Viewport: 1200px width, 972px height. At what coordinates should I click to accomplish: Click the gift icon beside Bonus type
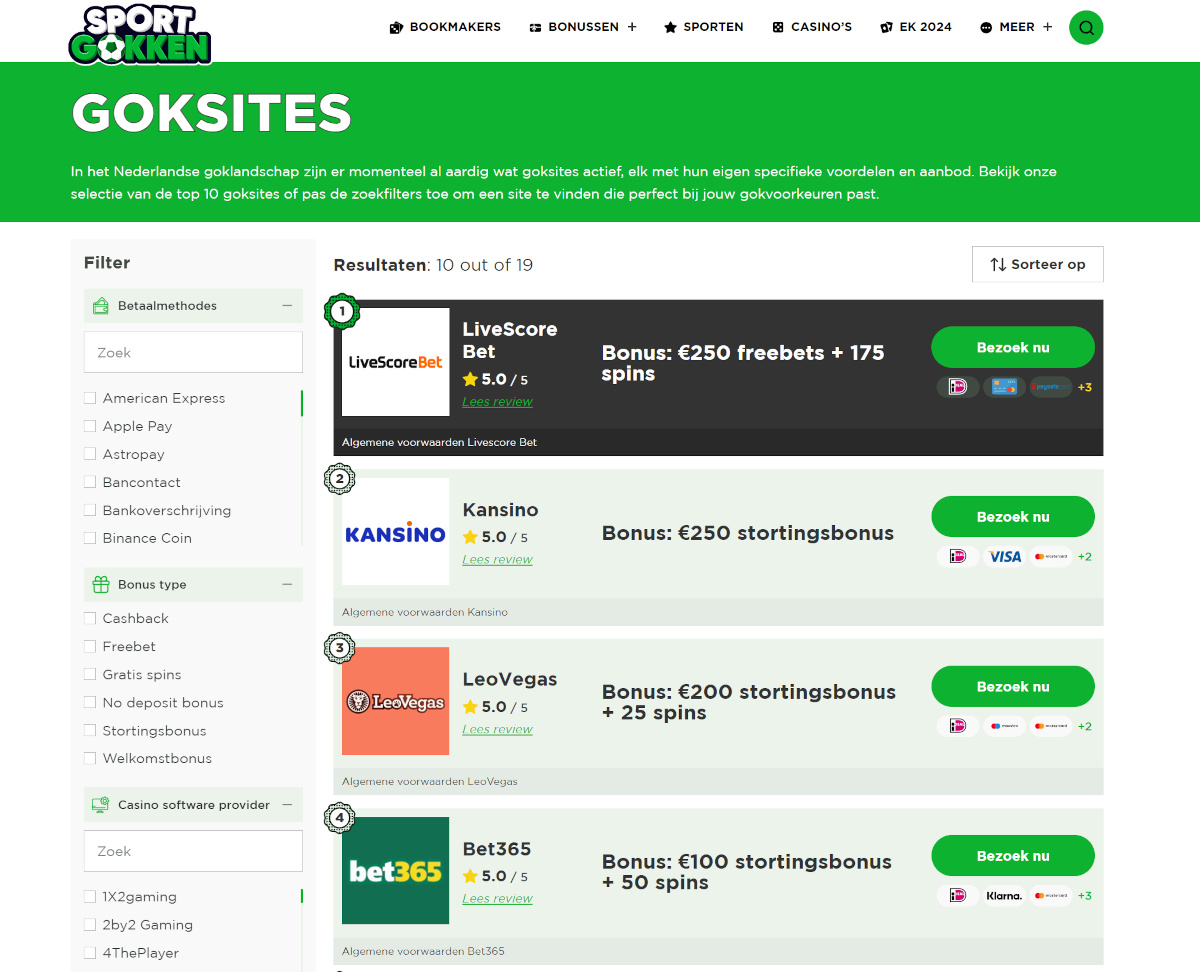[100, 583]
